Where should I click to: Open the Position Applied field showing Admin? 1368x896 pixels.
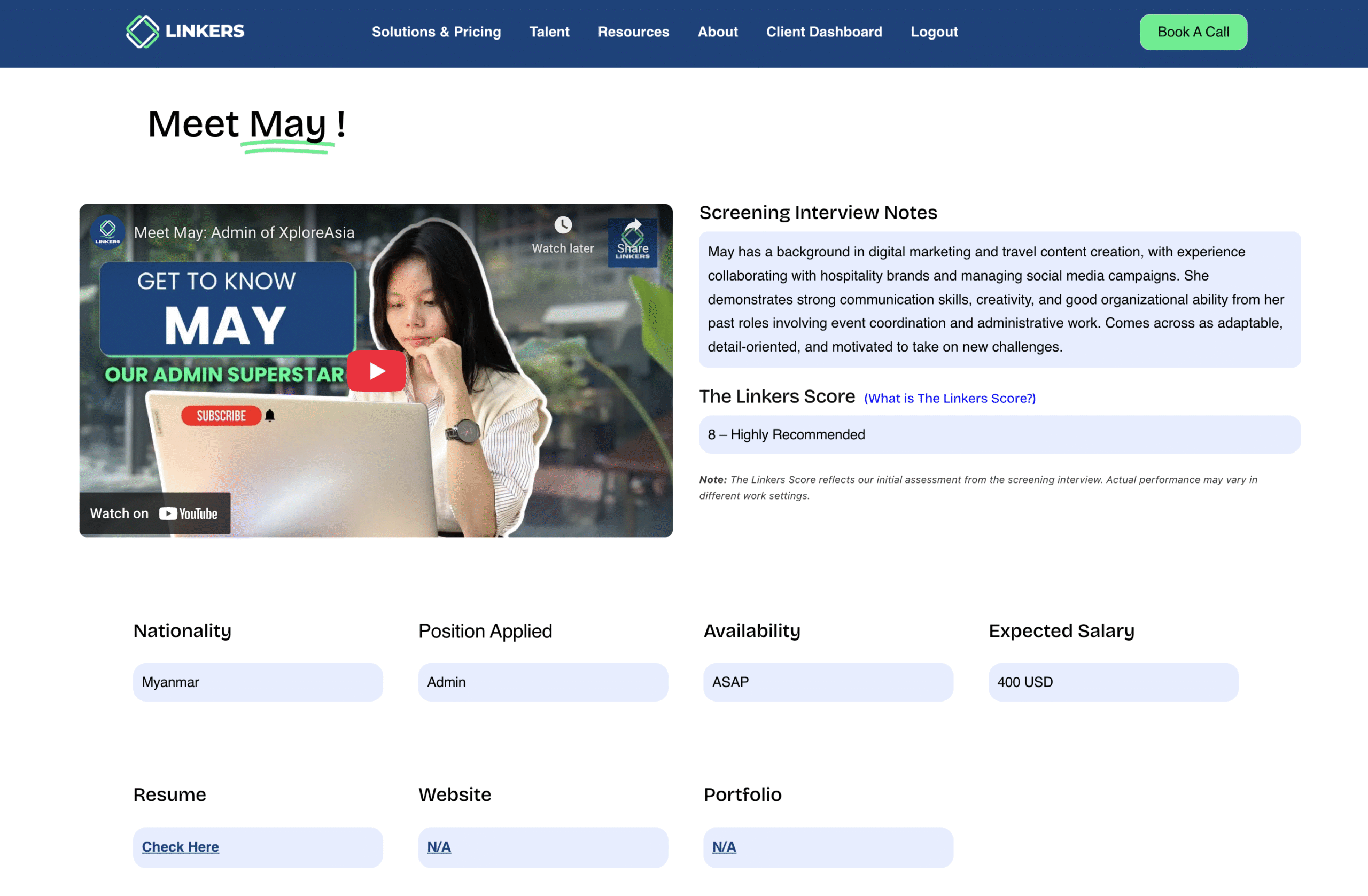tap(542, 682)
